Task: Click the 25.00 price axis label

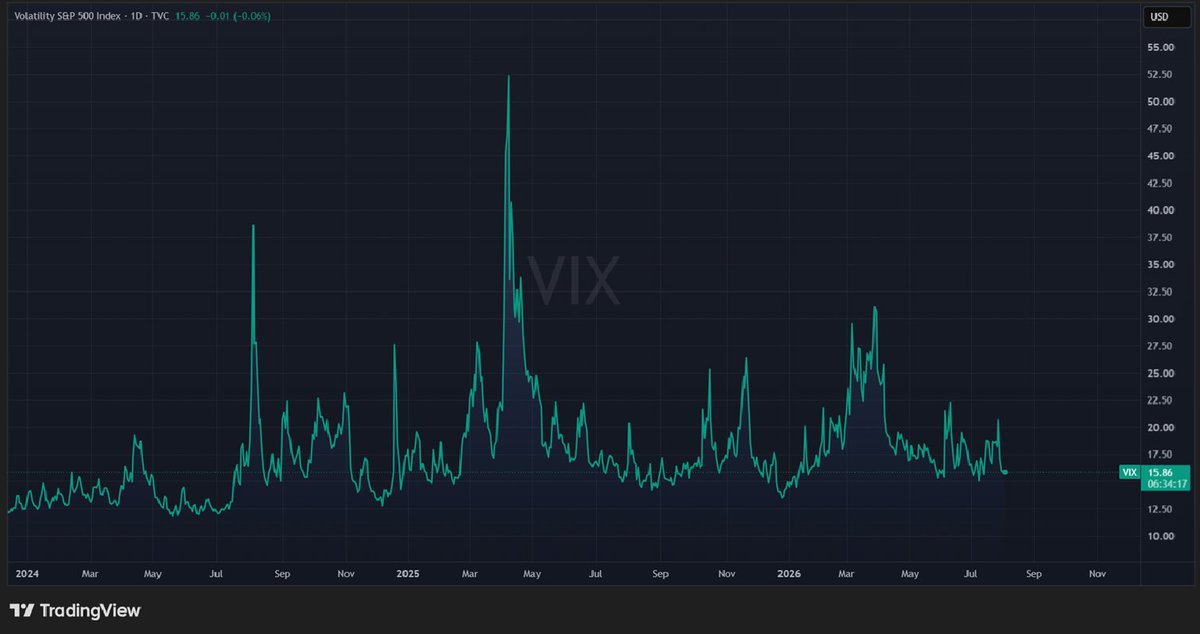Action: pyautogui.click(x=1160, y=373)
